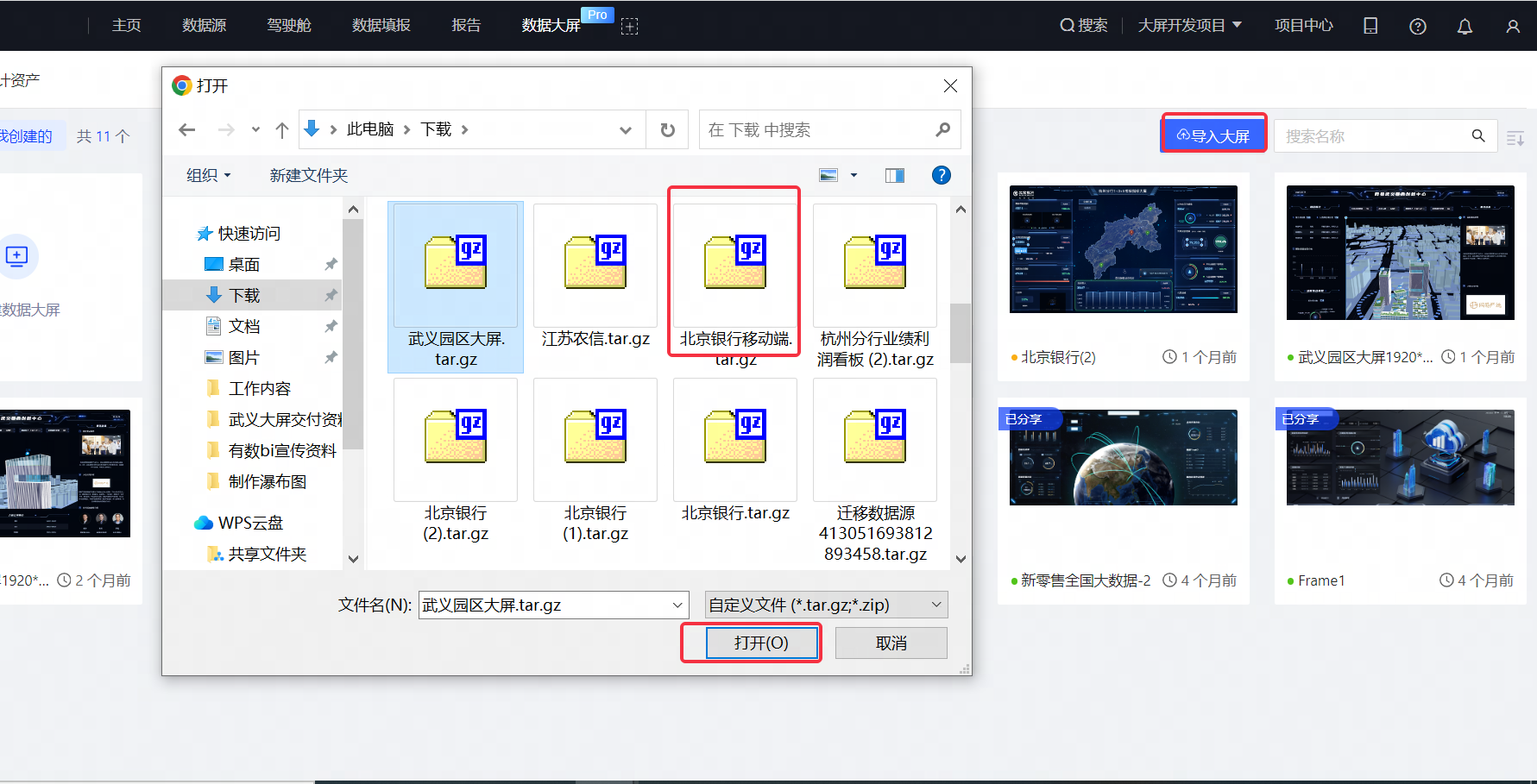The width and height of the screenshot is (1537, 784).
Task: Click the mobile preview icon next to 项目中心
Action: pyautogui.click(x=1370, y=26)
